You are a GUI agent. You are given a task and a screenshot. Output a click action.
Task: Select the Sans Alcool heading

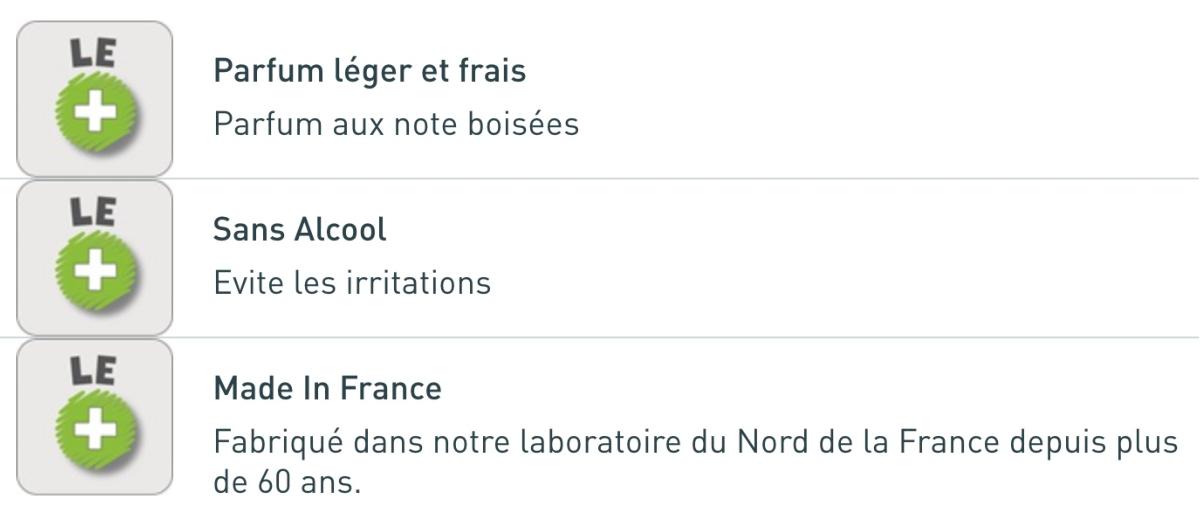pos(300,230)
